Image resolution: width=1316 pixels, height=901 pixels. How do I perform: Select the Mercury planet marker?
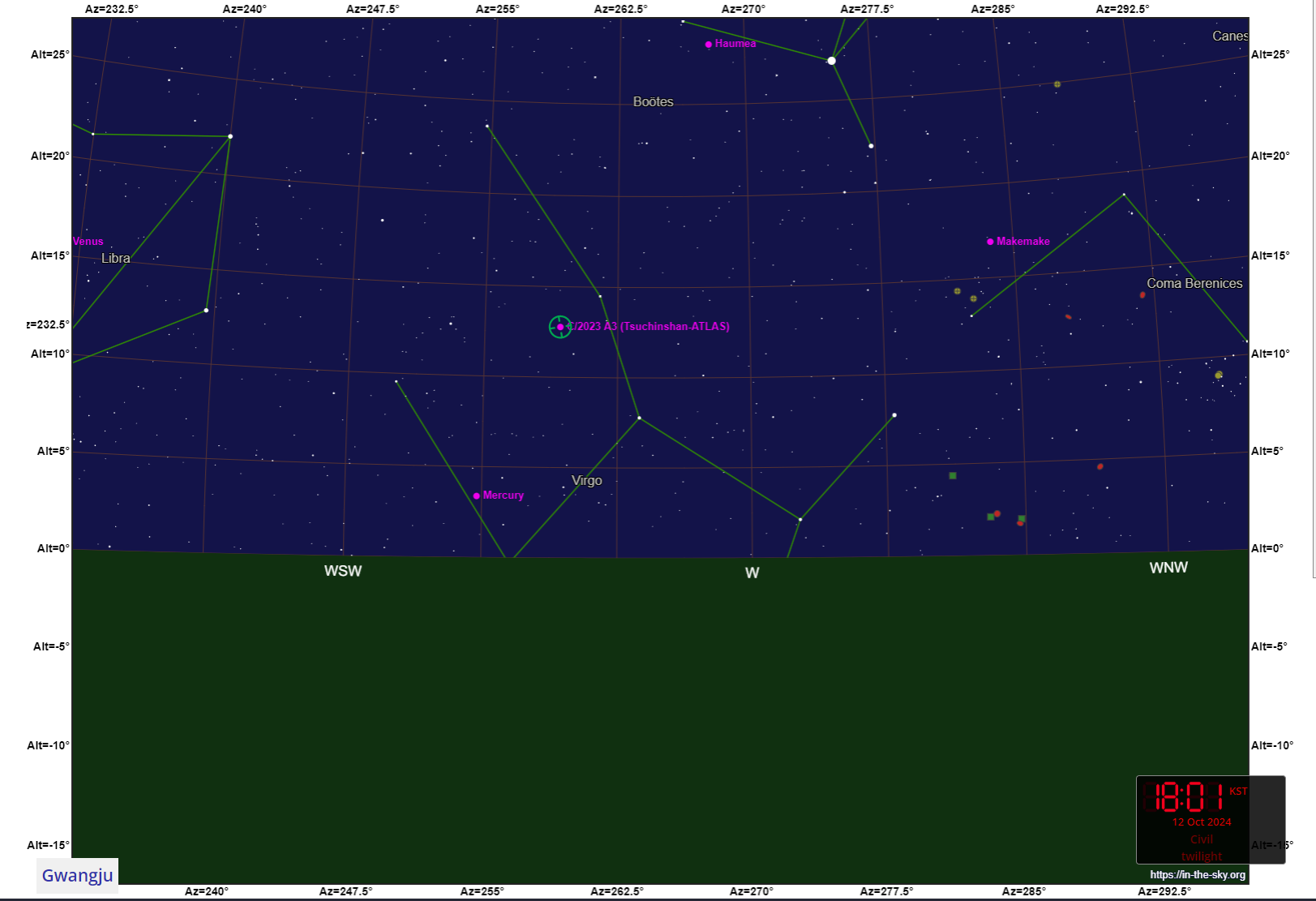[477, 496]
